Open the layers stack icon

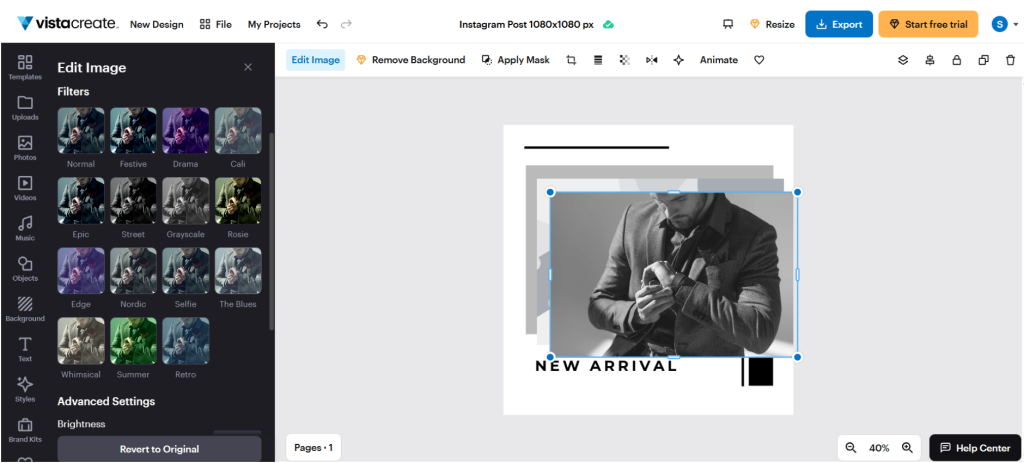[x=903, y=60]
